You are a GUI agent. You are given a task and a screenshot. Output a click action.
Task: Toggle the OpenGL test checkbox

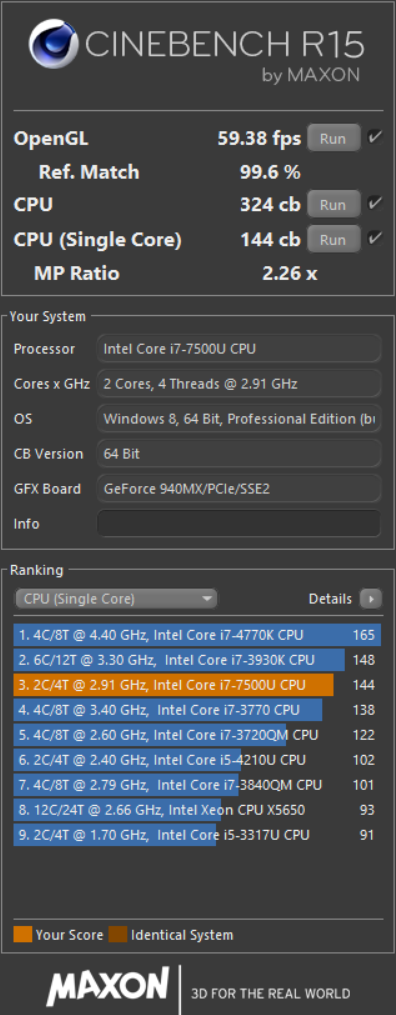pos(375,137)
